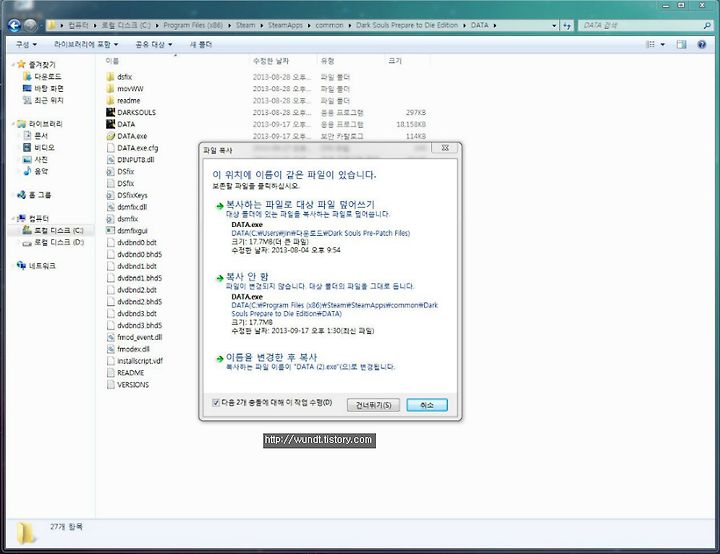Toggle 다음 2개 충돌에 대해 checkbox
This screenshot has width=720, height=554.
pyautogui.click(x=215, y=403)
